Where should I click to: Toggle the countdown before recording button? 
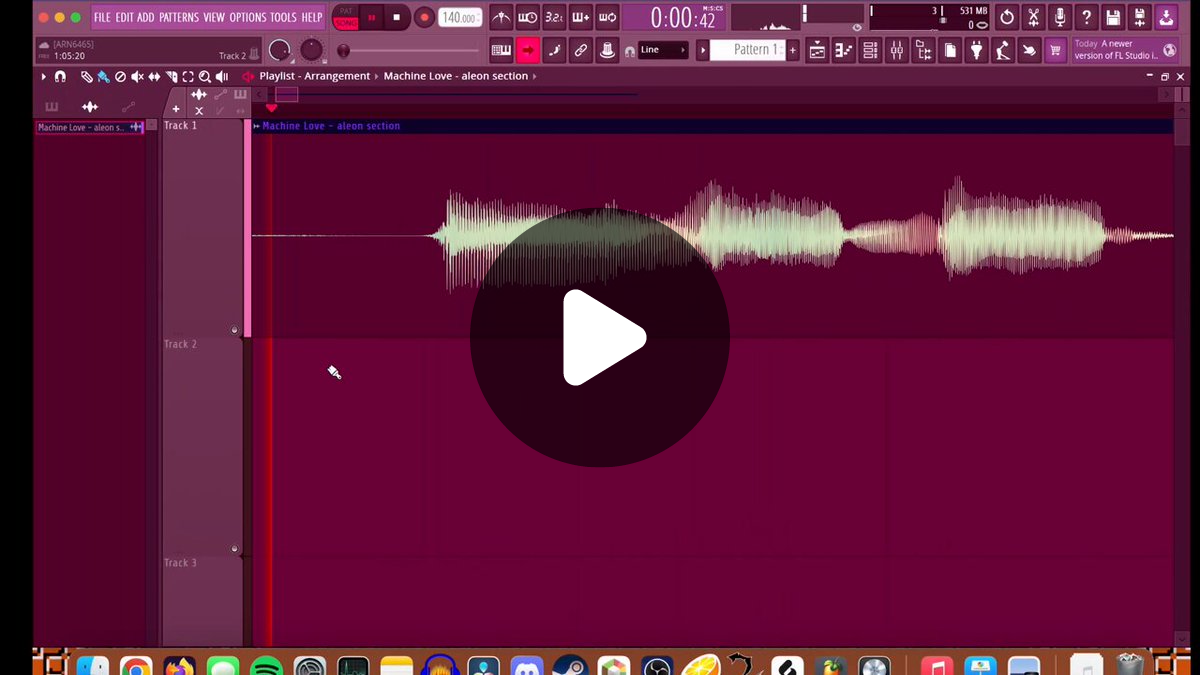pyautogui.click(x=554, y=17)
